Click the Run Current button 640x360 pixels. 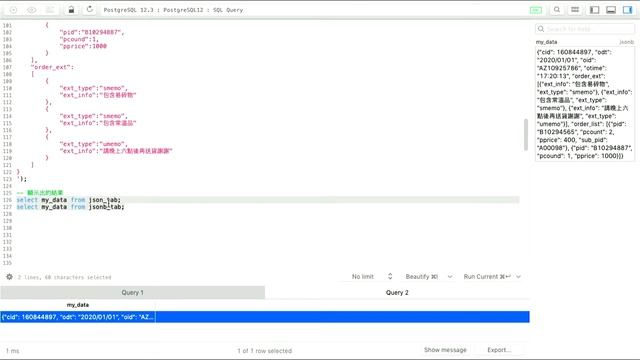[487, 277]
